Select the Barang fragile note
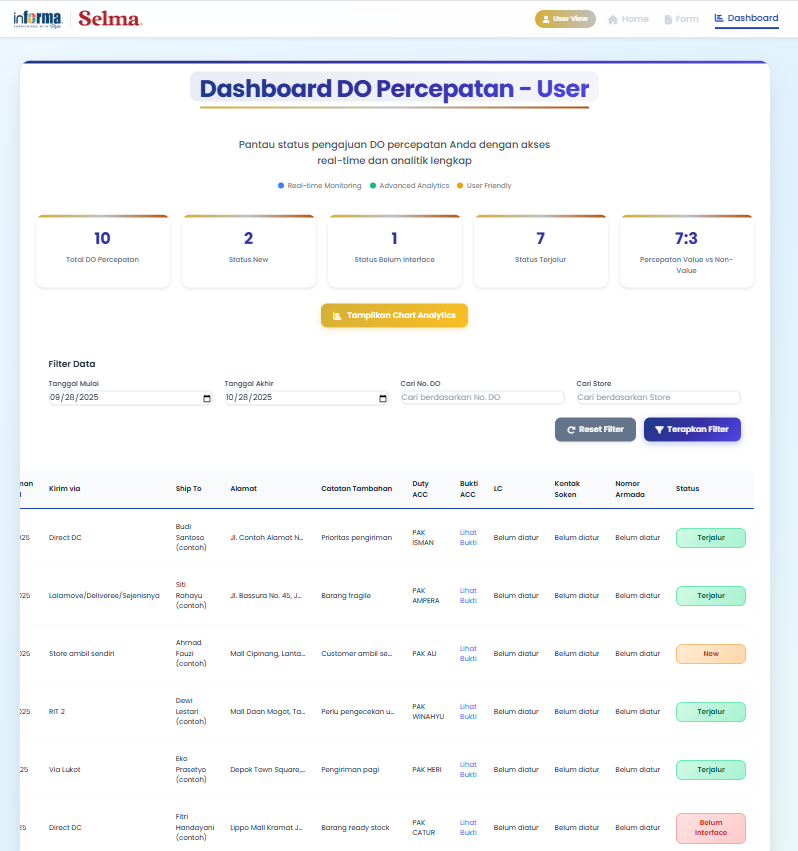798x851 pixels. pos(346,595)
